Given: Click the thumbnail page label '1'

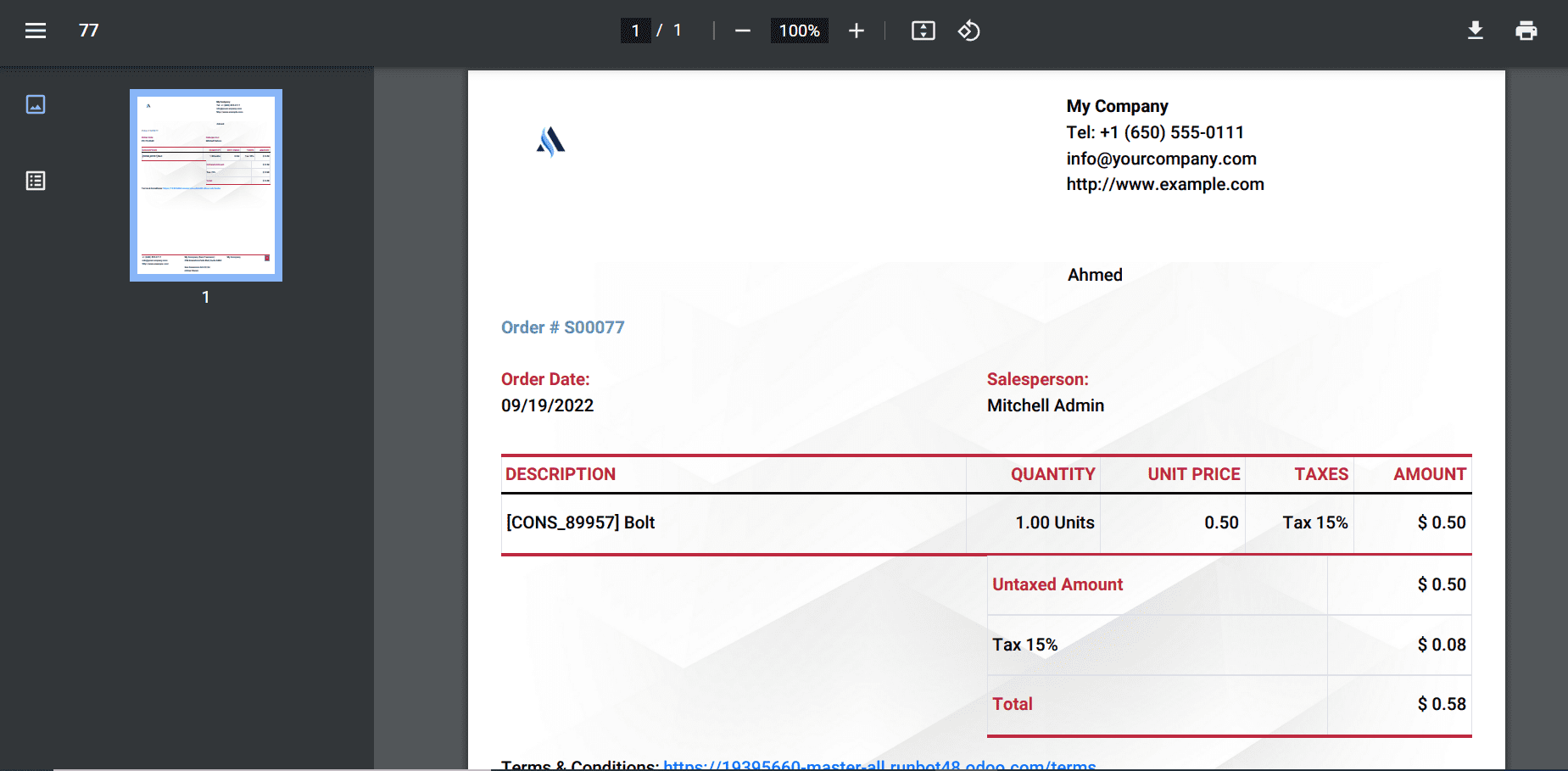Looking at the screenshot, I should (x=206, y=297).
